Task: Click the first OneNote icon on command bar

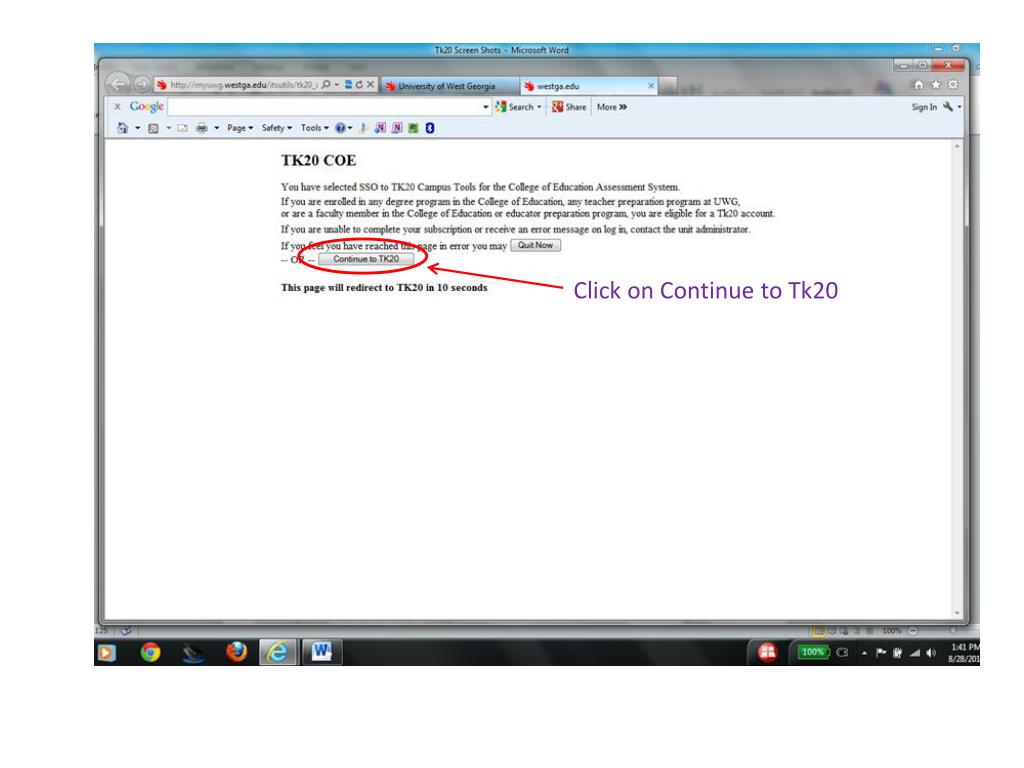Action: (380, 128)
